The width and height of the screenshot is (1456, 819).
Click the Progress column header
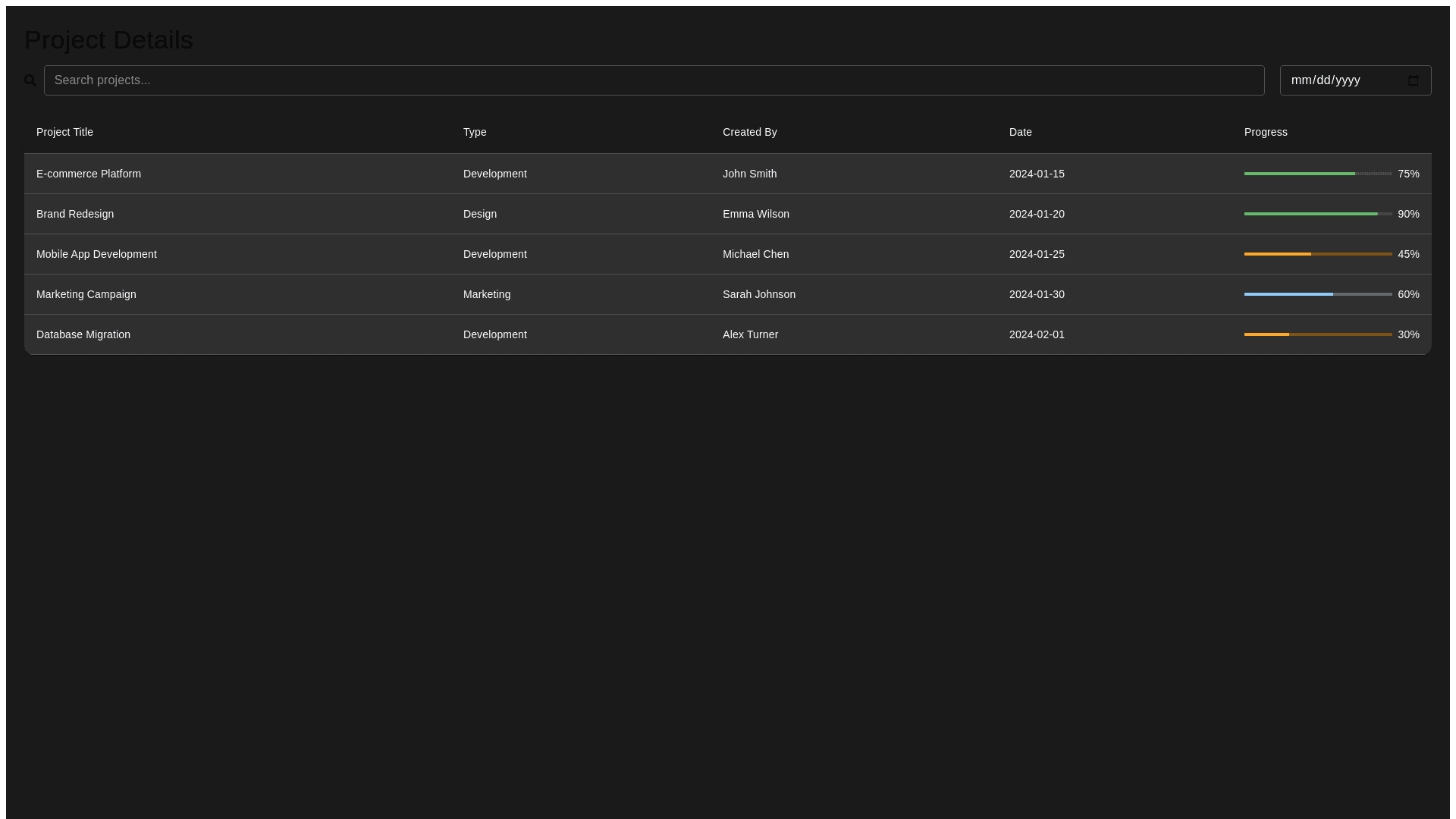tap(1265, 132)
